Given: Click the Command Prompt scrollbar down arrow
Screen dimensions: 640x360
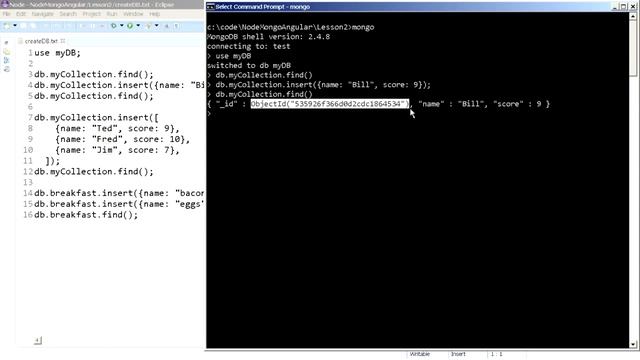Looking at the screenshot, I should [x=633, y=344].
